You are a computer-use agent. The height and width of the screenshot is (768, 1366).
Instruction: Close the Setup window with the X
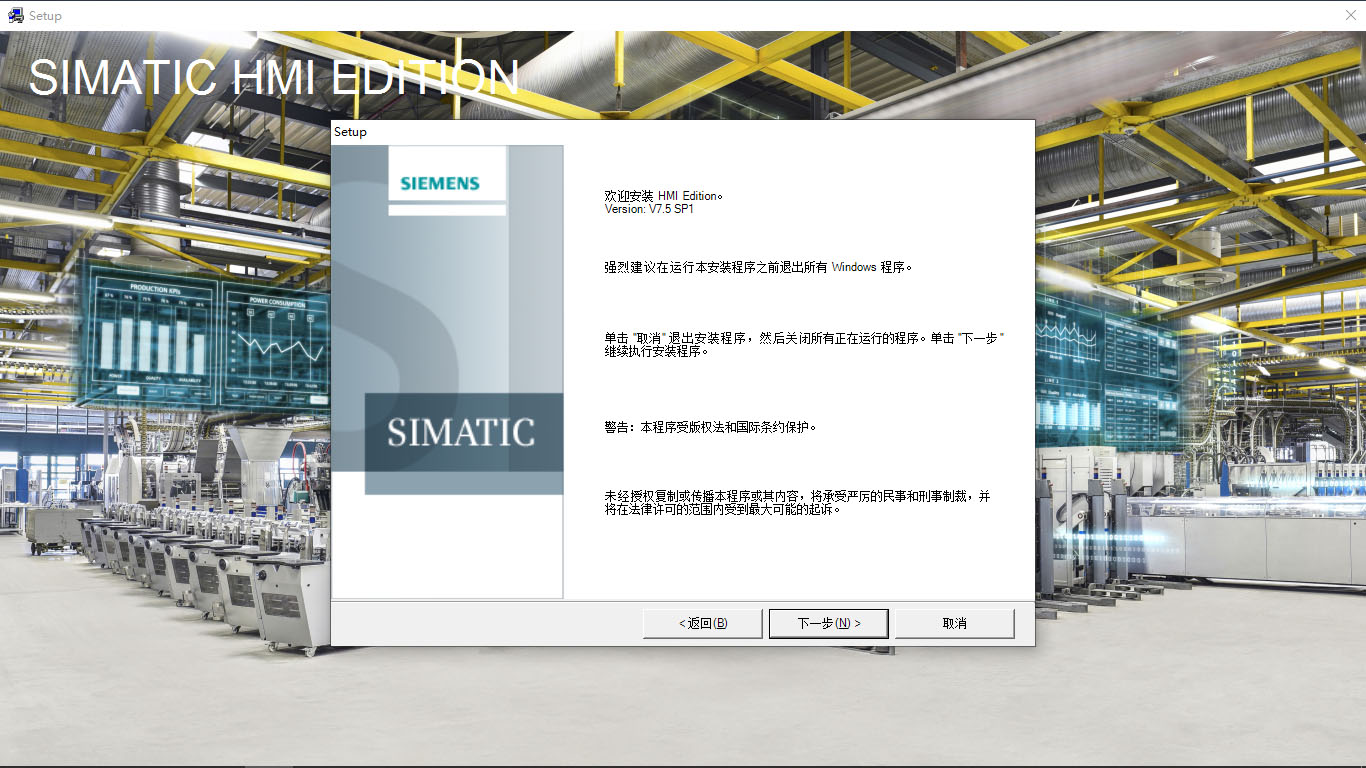pos(1350,15)
